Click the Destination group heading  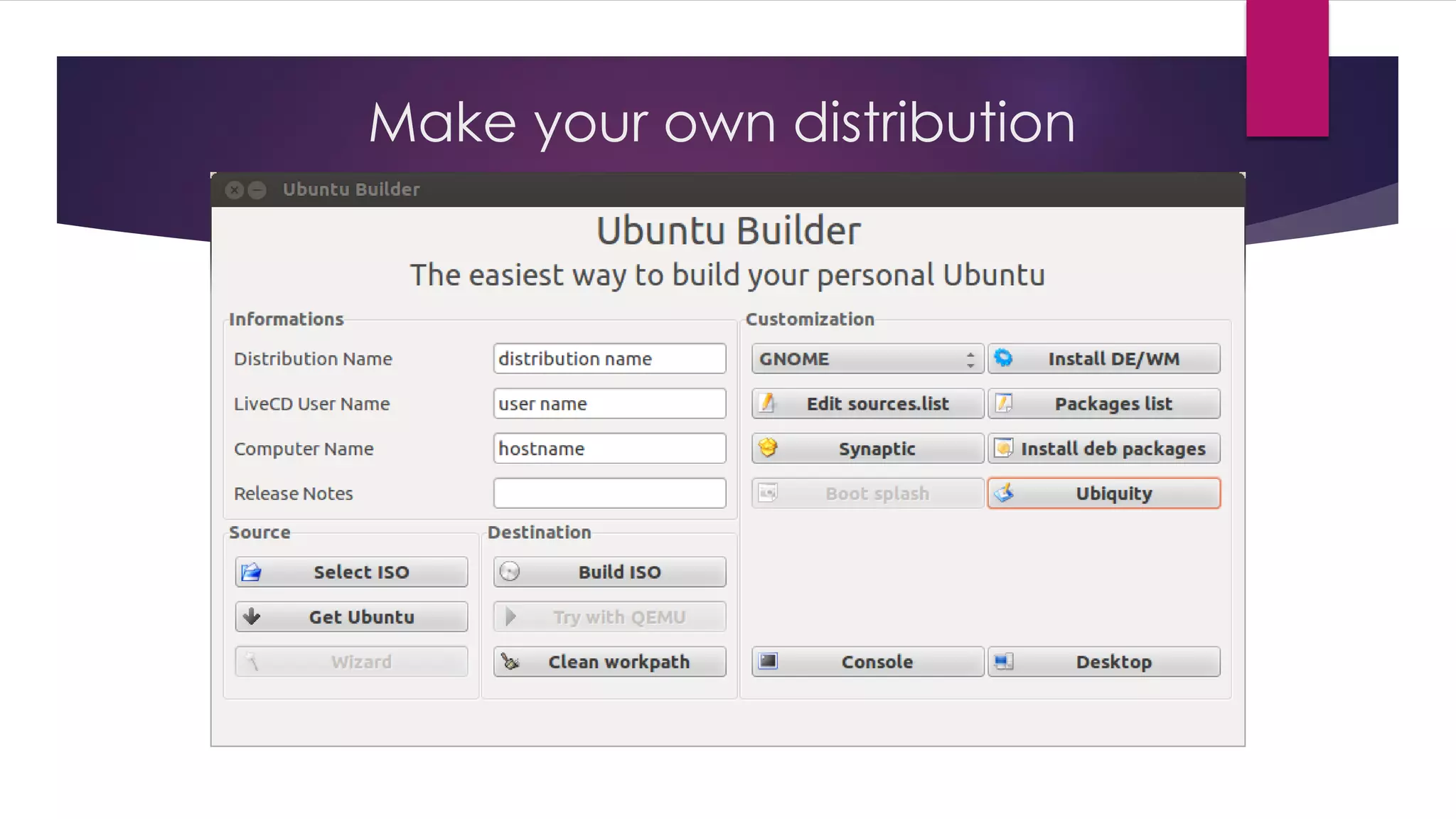539,532
